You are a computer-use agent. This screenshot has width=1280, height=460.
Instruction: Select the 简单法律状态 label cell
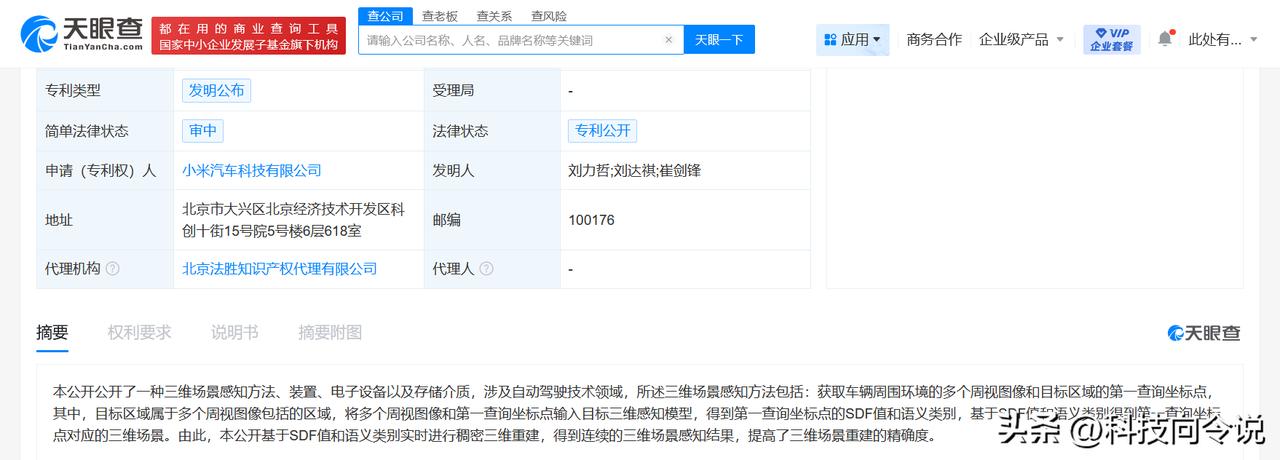click(105, 131)
